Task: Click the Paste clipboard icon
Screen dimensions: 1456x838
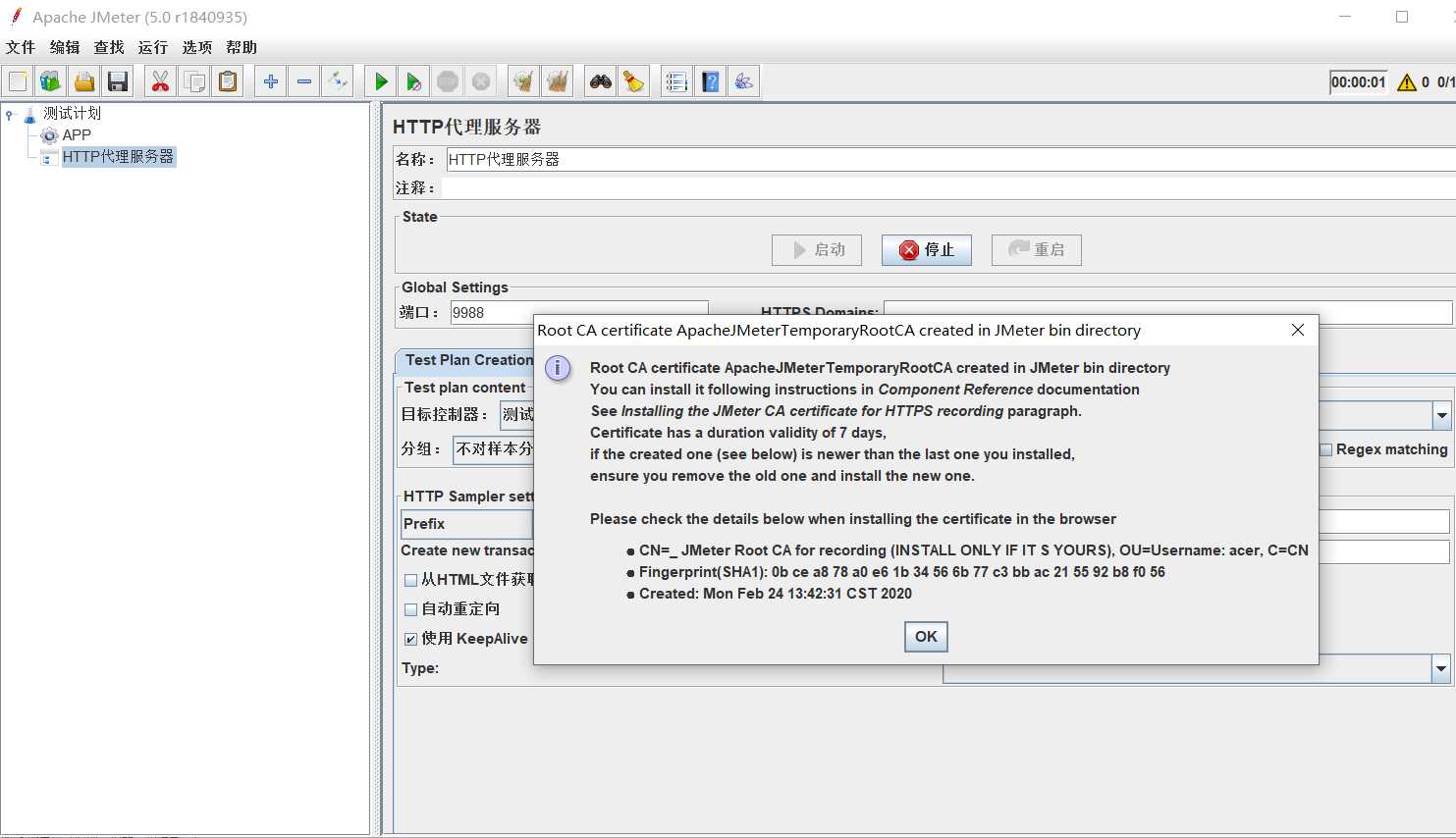Action: click(228, 81)
